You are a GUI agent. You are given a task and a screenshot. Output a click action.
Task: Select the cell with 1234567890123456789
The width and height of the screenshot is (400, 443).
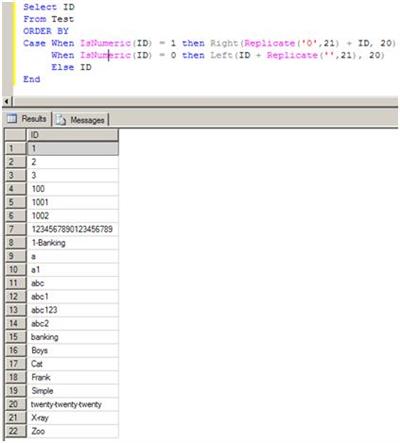pos(72,229)
